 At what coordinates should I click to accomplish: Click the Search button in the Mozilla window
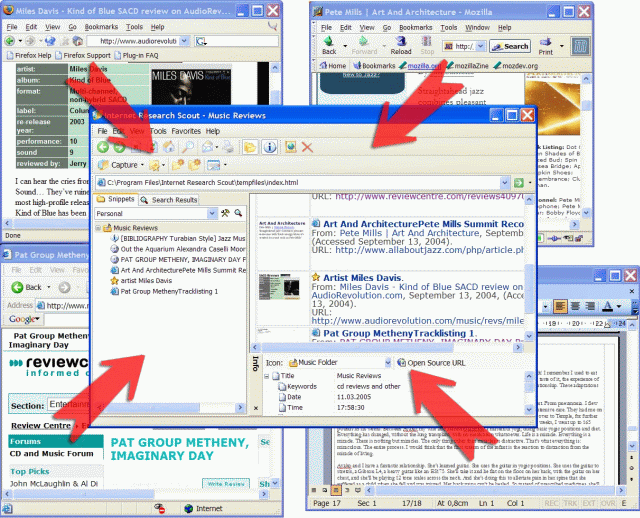point(510,47)
